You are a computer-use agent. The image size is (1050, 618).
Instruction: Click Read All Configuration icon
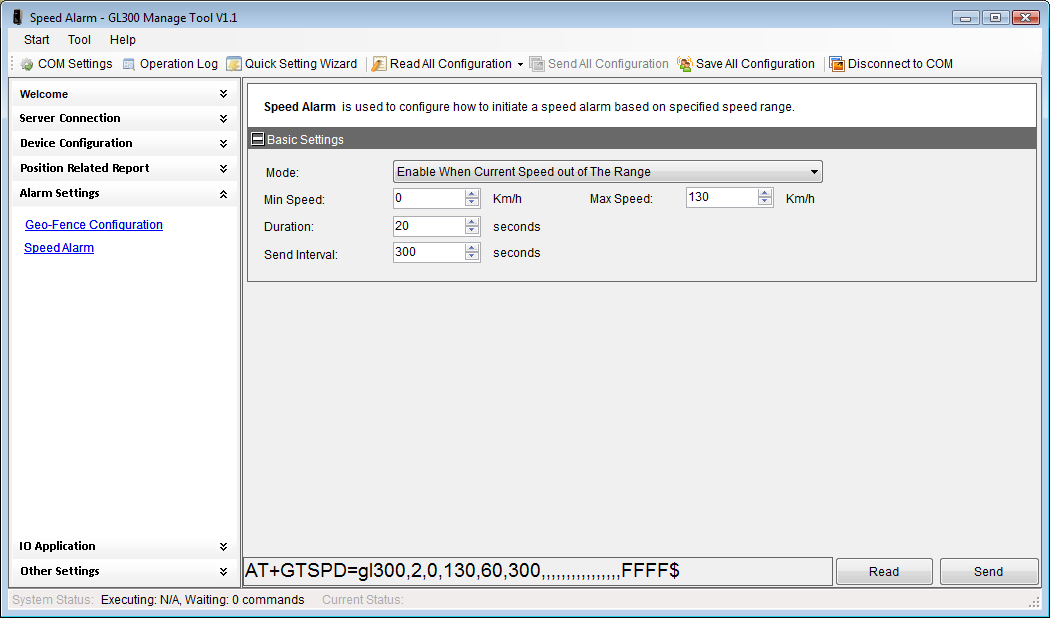(x=379, y=64)
